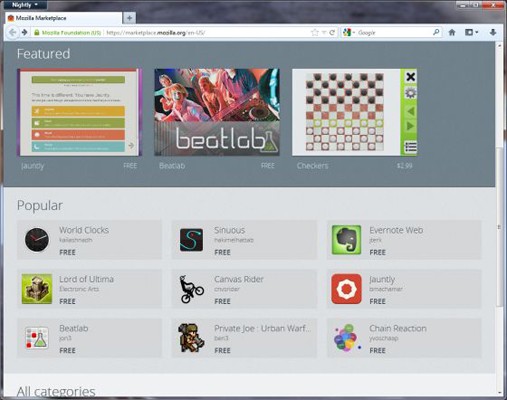This screenshot has width=507, height=400.
Task: Expand the Nightly application menu
Action: (x=25, y=5)
